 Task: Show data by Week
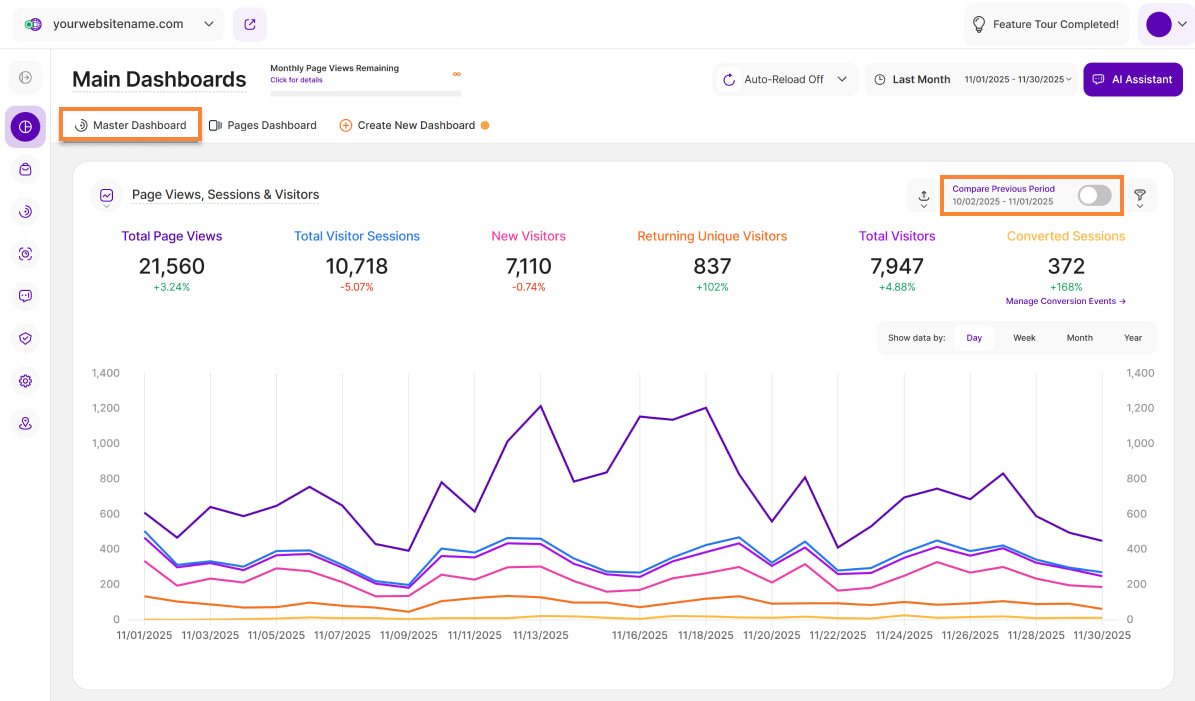pos(1024,338)
